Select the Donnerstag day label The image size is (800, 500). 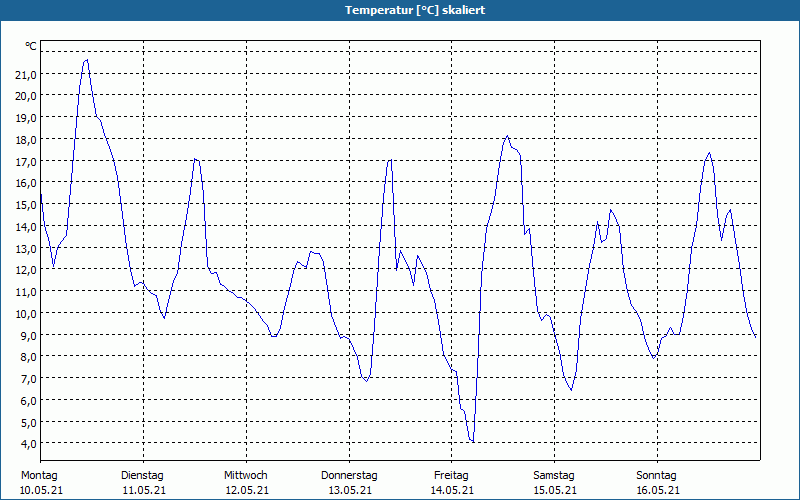349,475
